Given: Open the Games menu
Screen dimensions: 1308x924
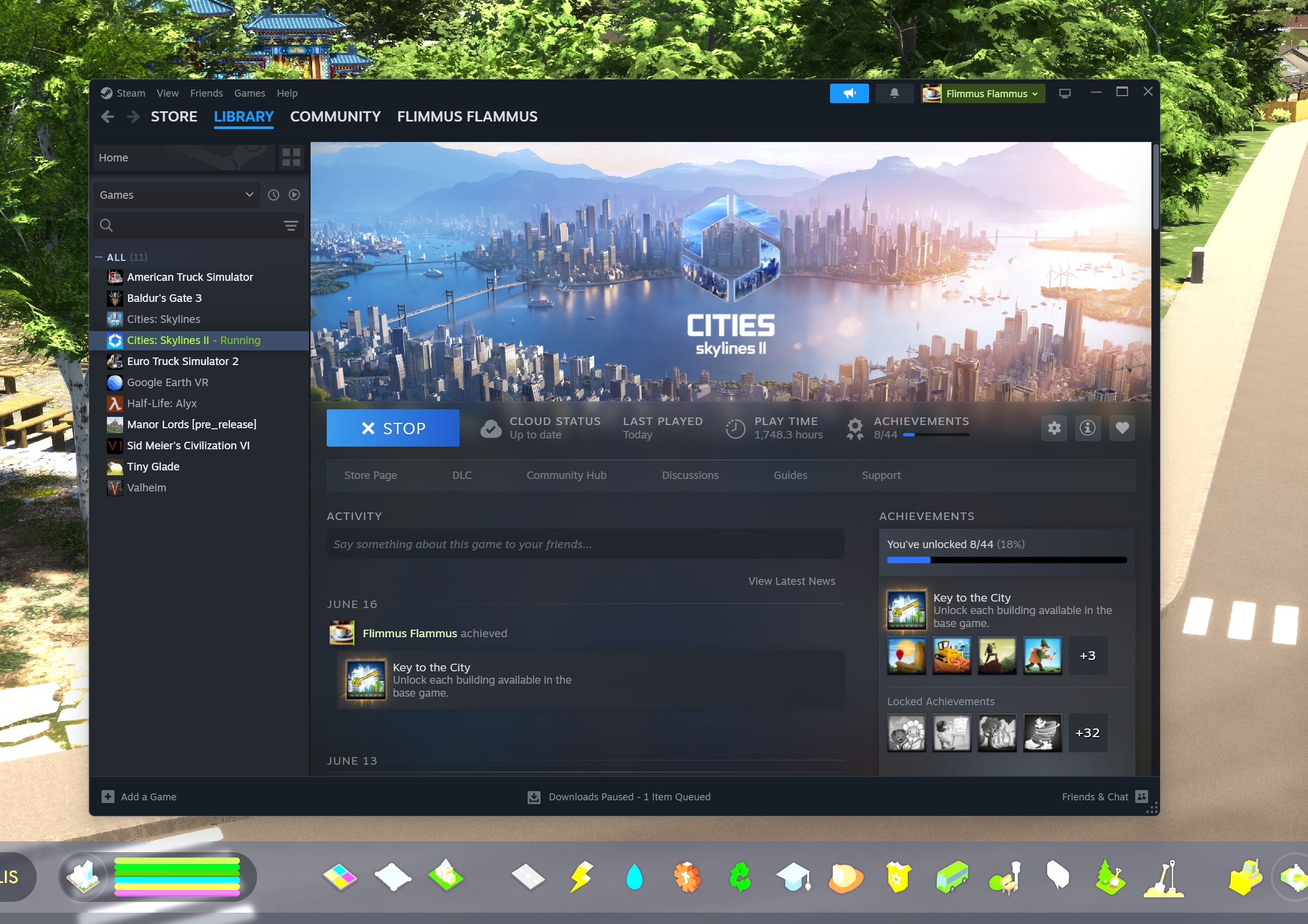Looking at the screenshot, I should click(x=250, y=93).
